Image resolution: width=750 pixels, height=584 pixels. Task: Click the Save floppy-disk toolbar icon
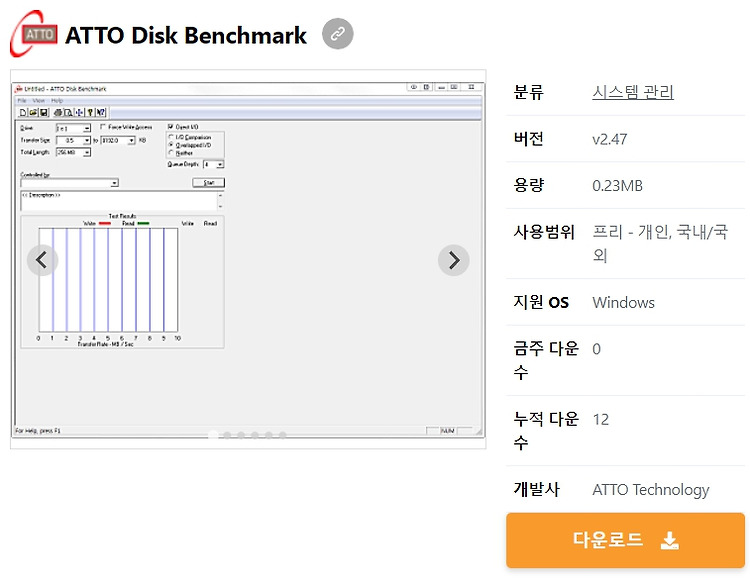coord(43,112)
